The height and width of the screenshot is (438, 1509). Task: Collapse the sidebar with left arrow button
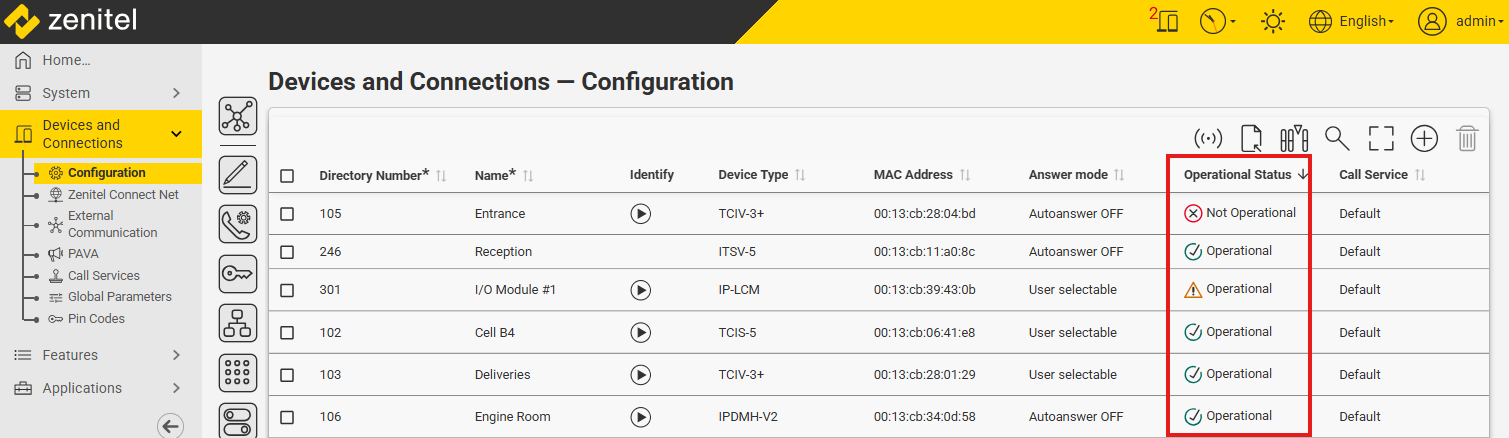171,426
